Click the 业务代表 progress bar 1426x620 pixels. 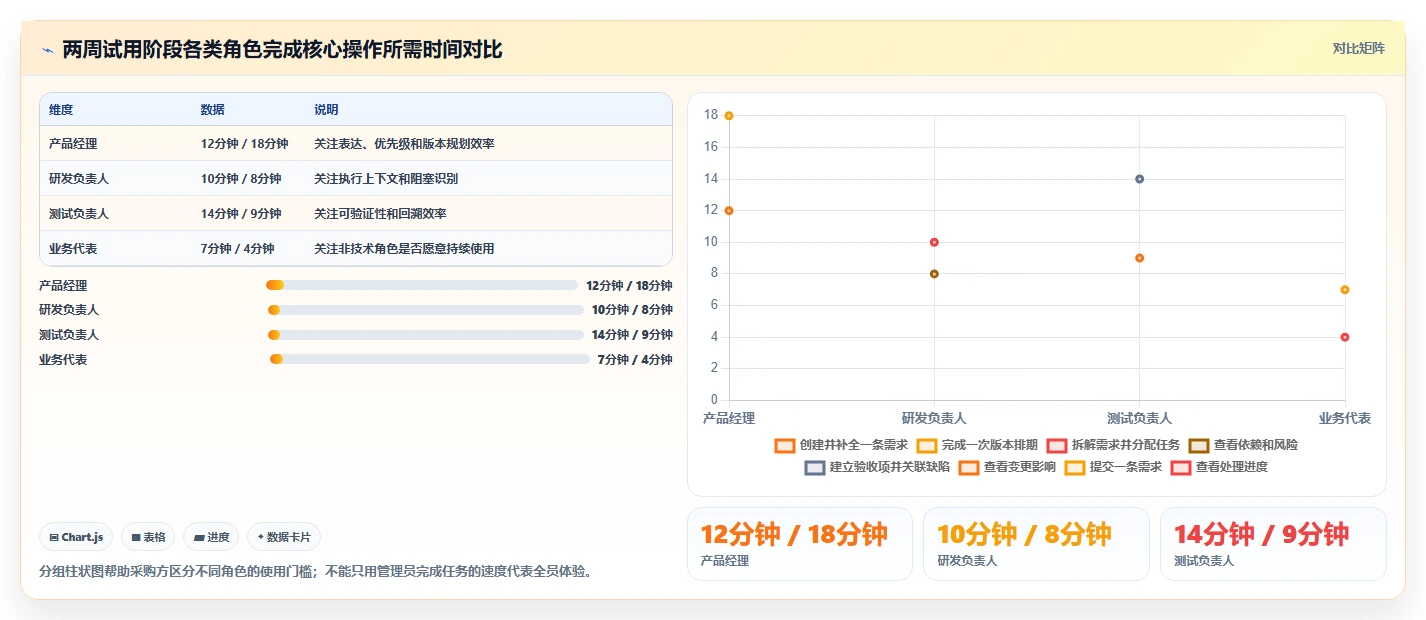point(430,359)
